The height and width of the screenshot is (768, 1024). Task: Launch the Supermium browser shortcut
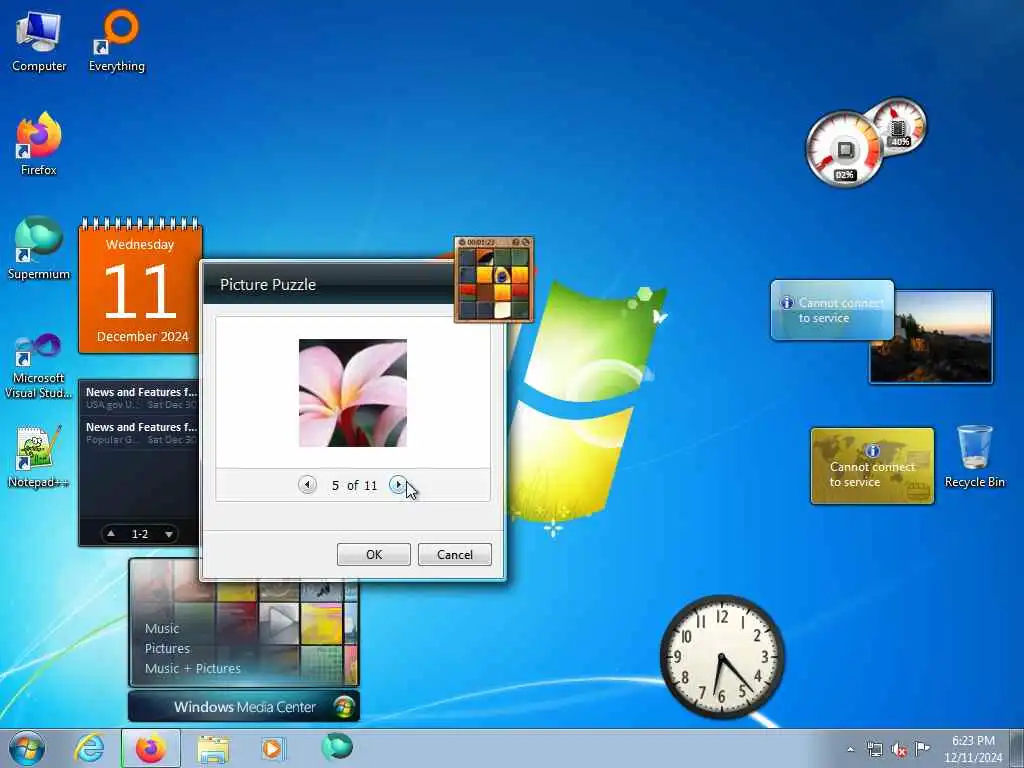[x=39, y=248]
